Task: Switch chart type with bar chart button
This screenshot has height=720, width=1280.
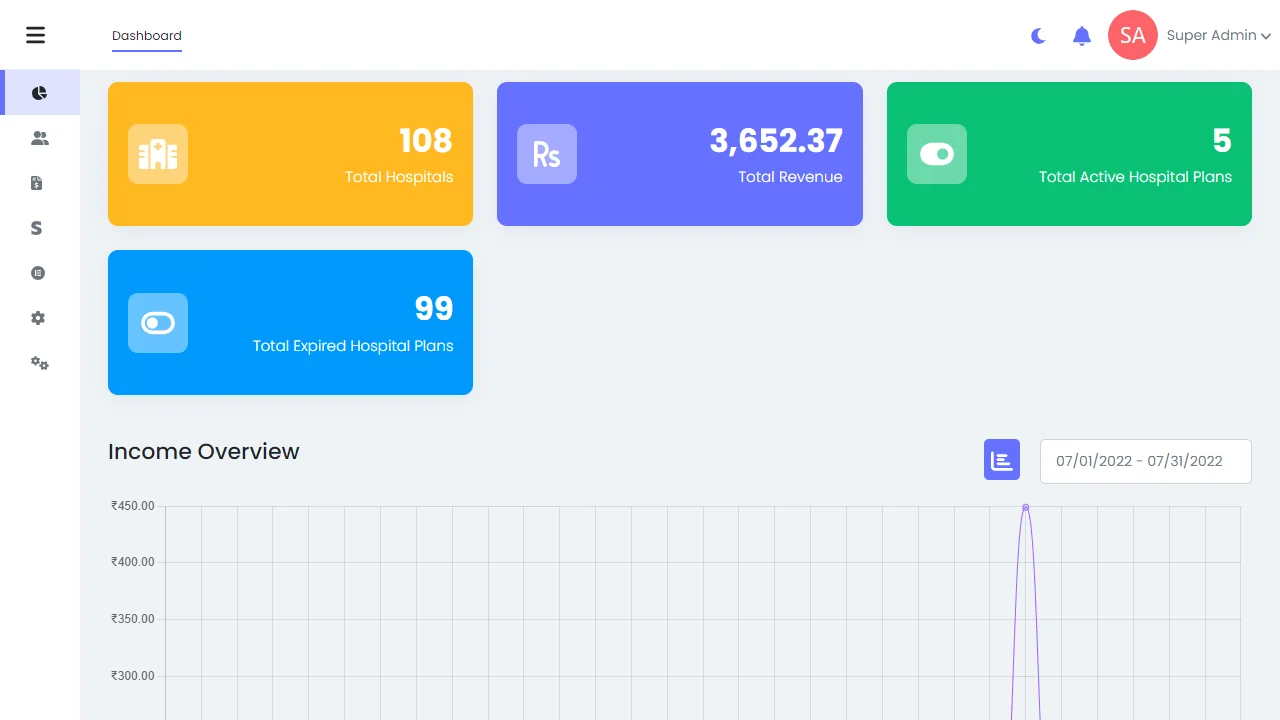Action: tap(1002, 460)
